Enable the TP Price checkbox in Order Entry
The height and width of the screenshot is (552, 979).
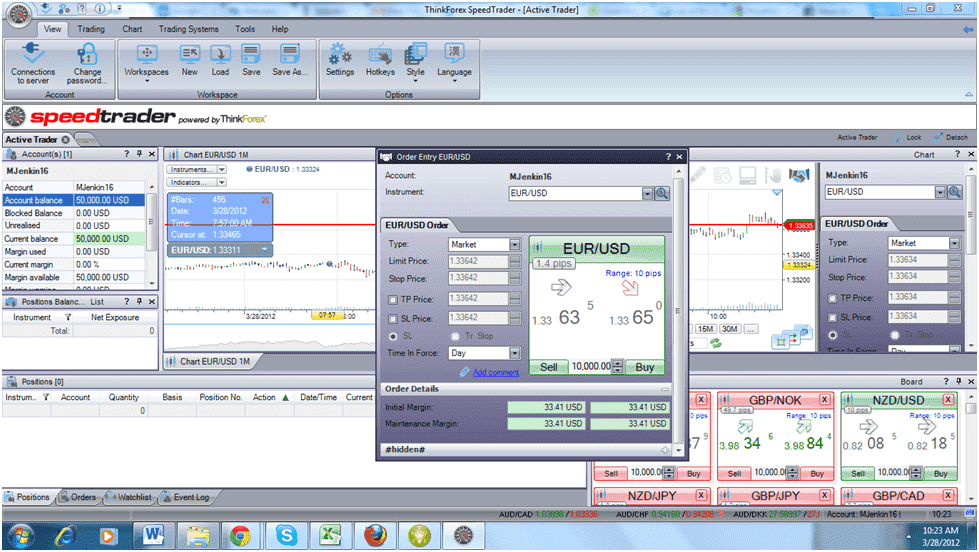(x=392, y=299)
